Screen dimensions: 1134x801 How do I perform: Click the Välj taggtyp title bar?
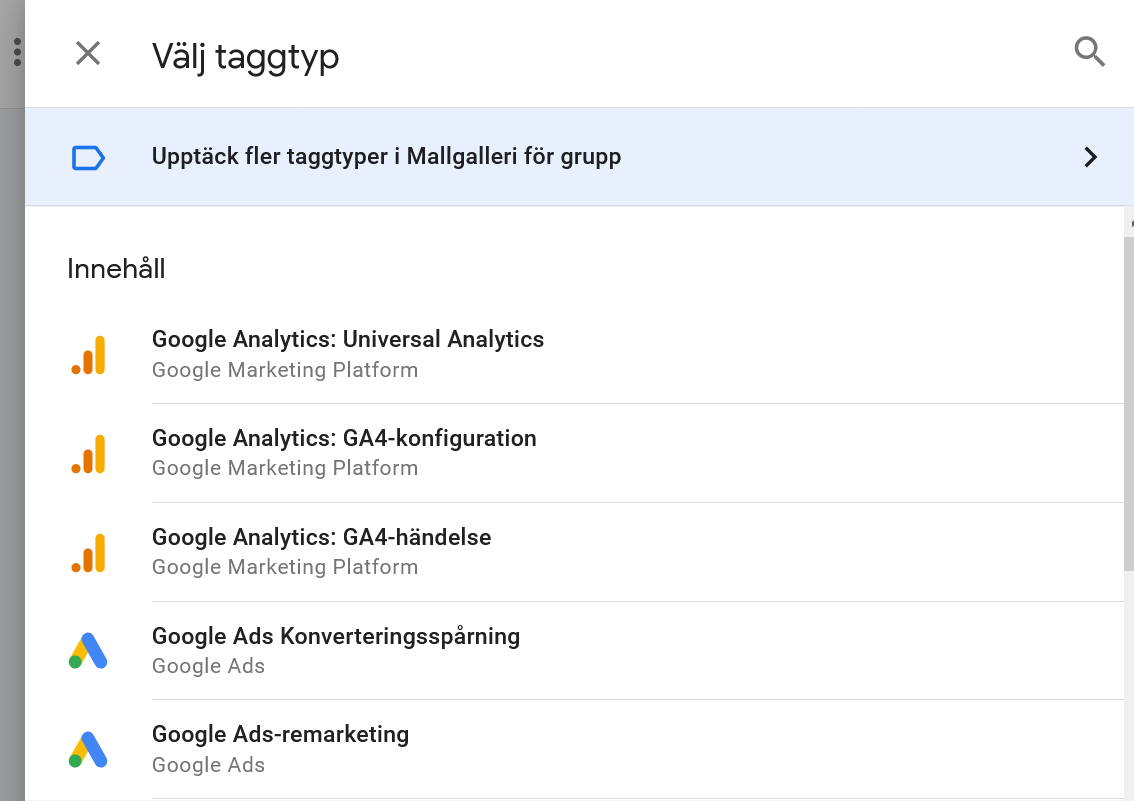coord(246,57)
